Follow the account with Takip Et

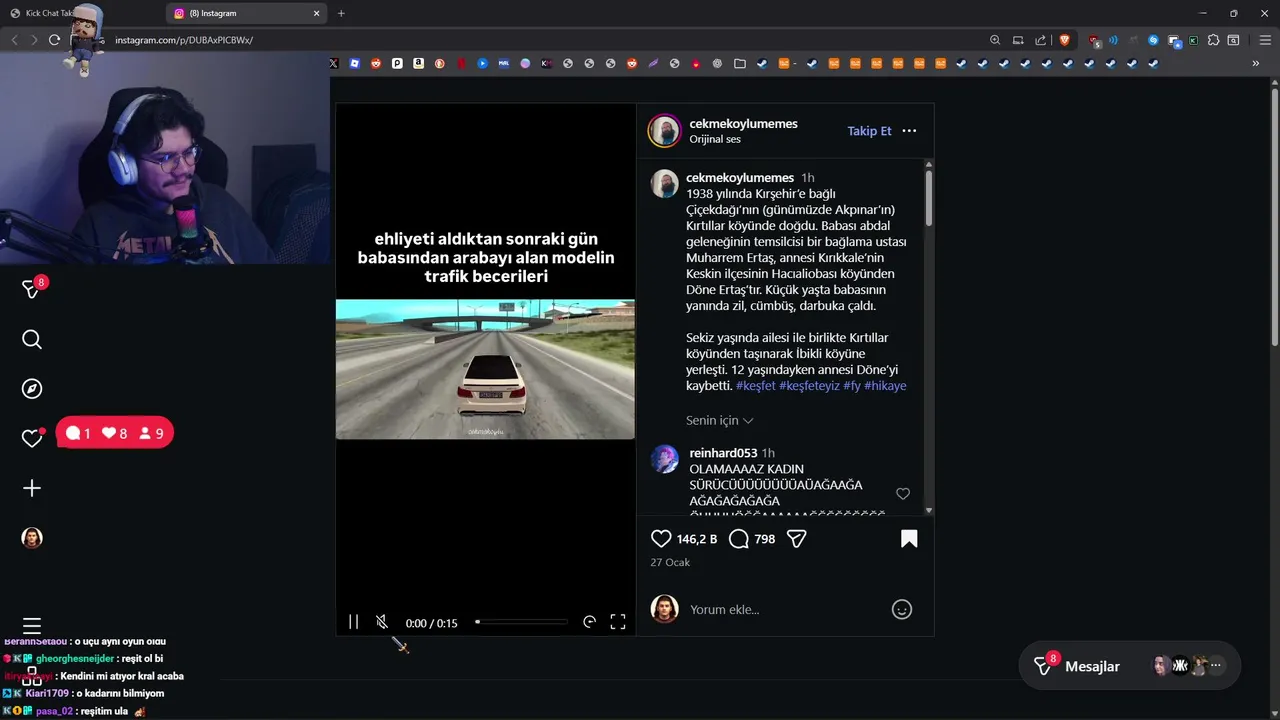click(869, 131)
